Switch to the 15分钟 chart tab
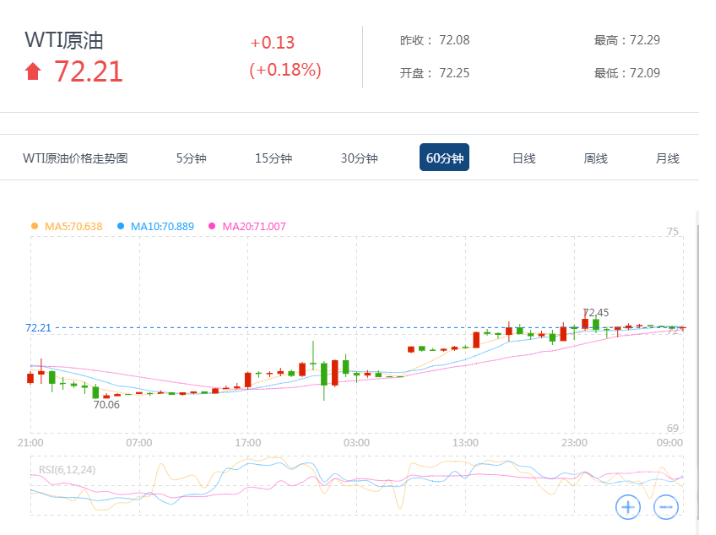Screen dimensions: 716x535 [x=273, y=158]
